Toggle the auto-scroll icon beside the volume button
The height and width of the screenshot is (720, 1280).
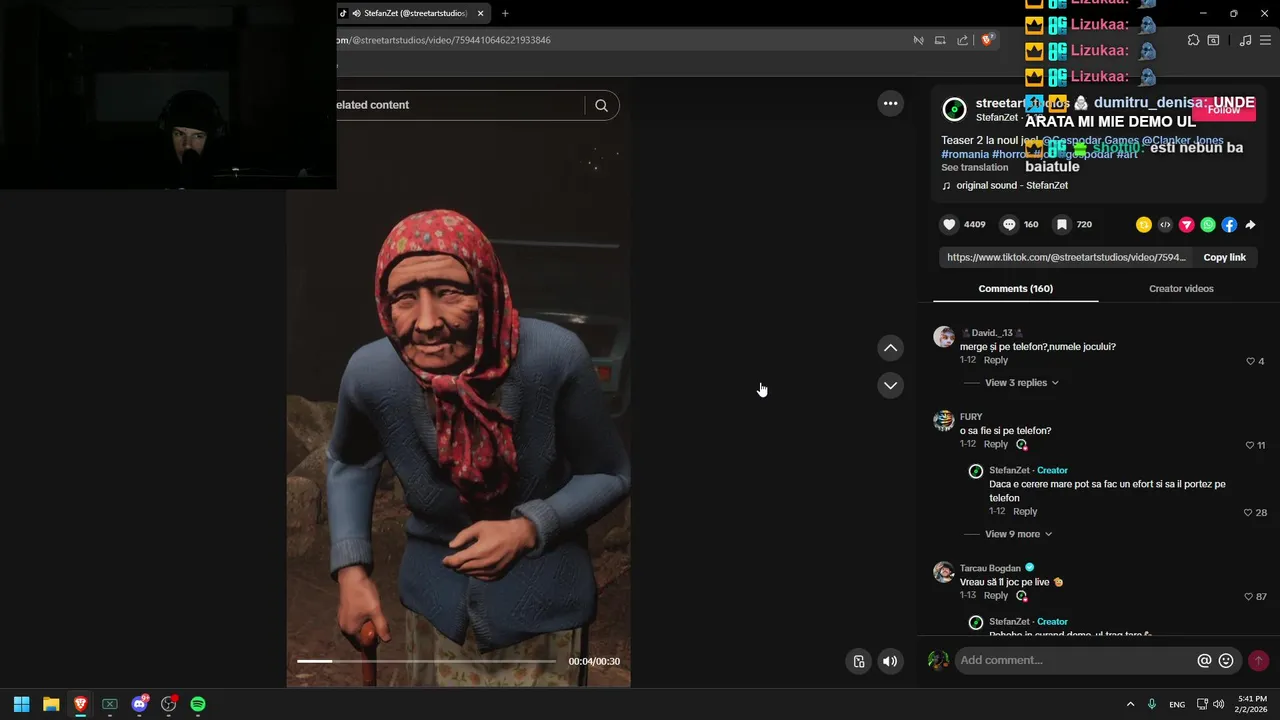(858, 661)
